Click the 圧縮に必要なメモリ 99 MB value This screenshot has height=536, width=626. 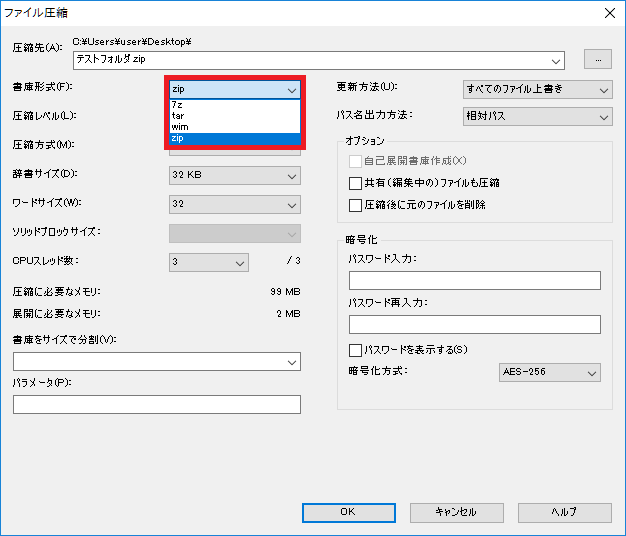pos(285,292)
